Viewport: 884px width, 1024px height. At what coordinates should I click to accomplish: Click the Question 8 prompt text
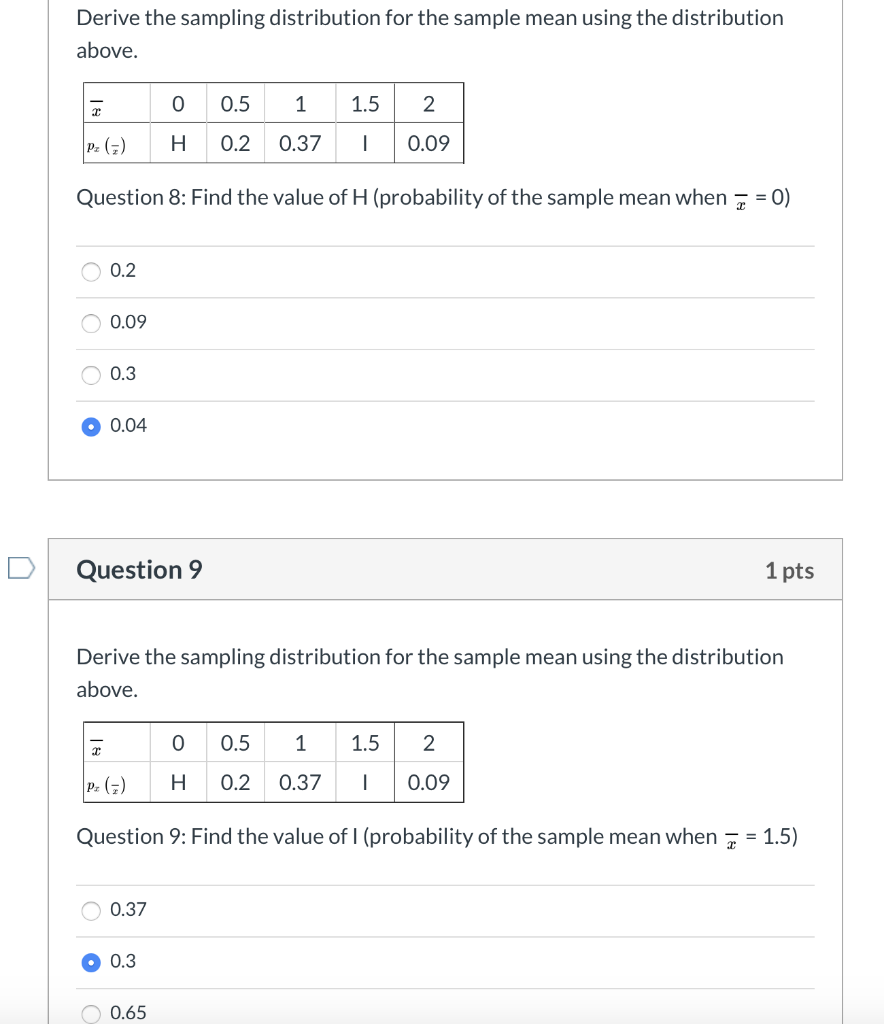[430, 197]
